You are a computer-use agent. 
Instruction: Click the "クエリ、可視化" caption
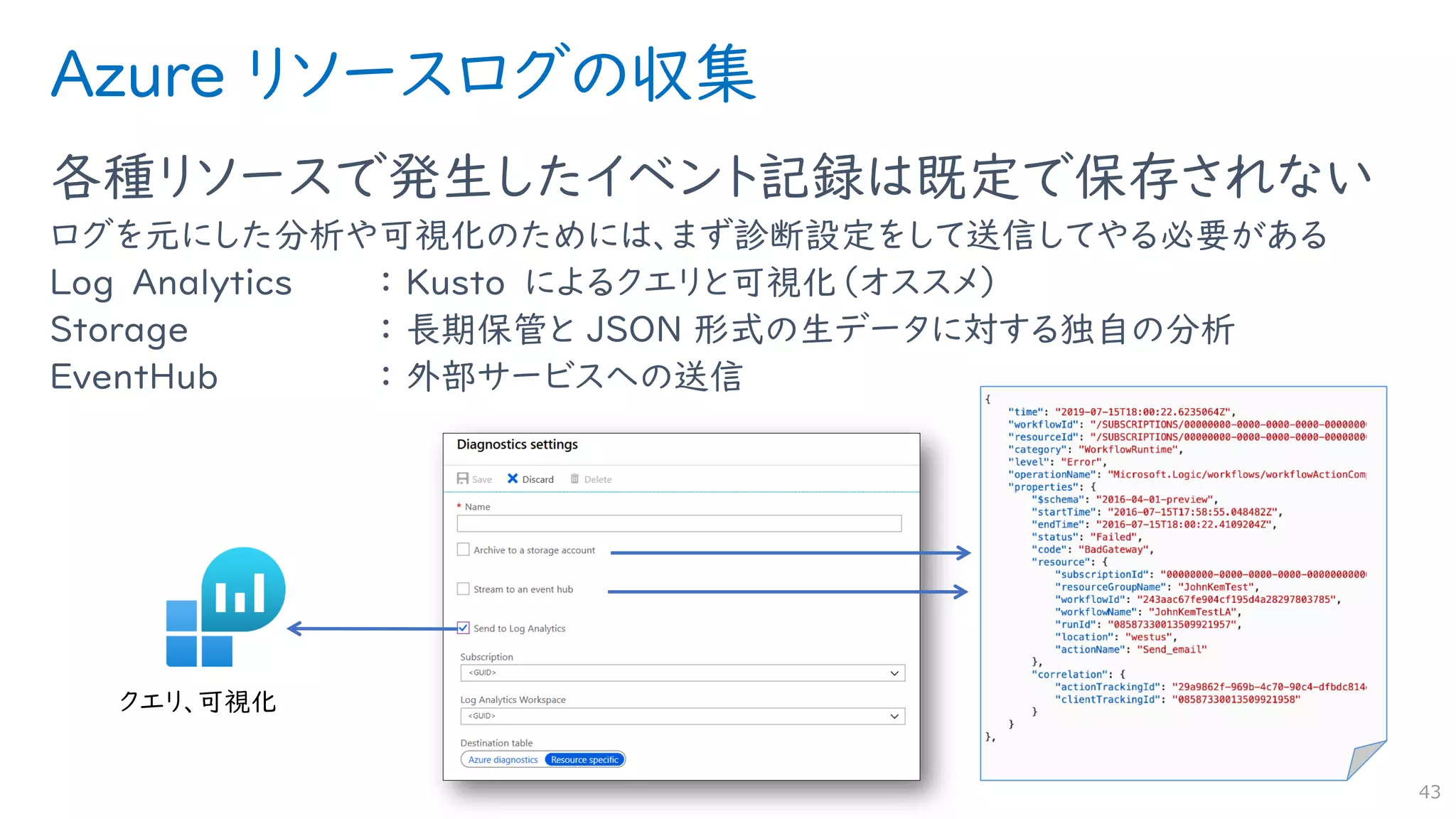198,702
